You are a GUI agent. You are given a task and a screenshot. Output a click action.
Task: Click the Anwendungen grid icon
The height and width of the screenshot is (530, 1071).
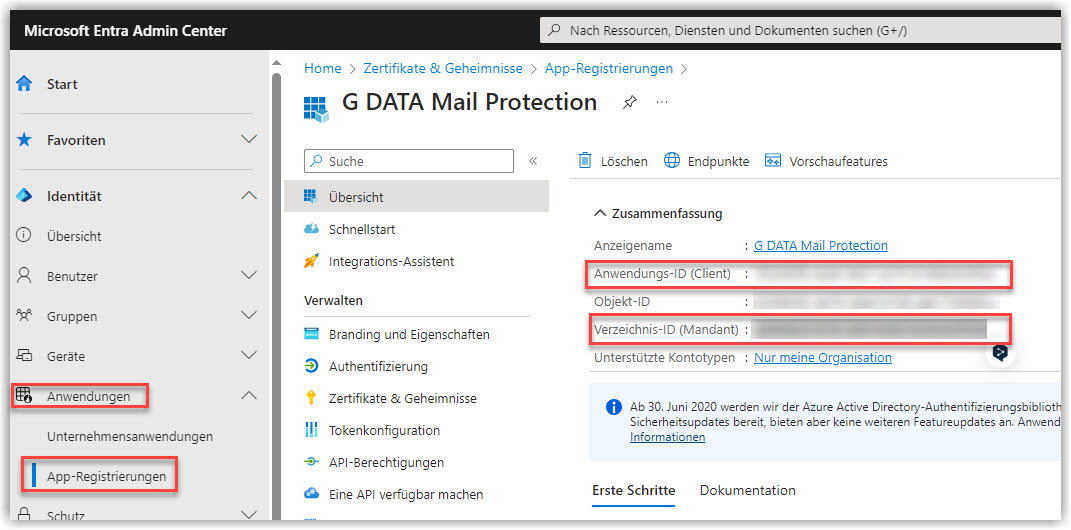point(24,395)
